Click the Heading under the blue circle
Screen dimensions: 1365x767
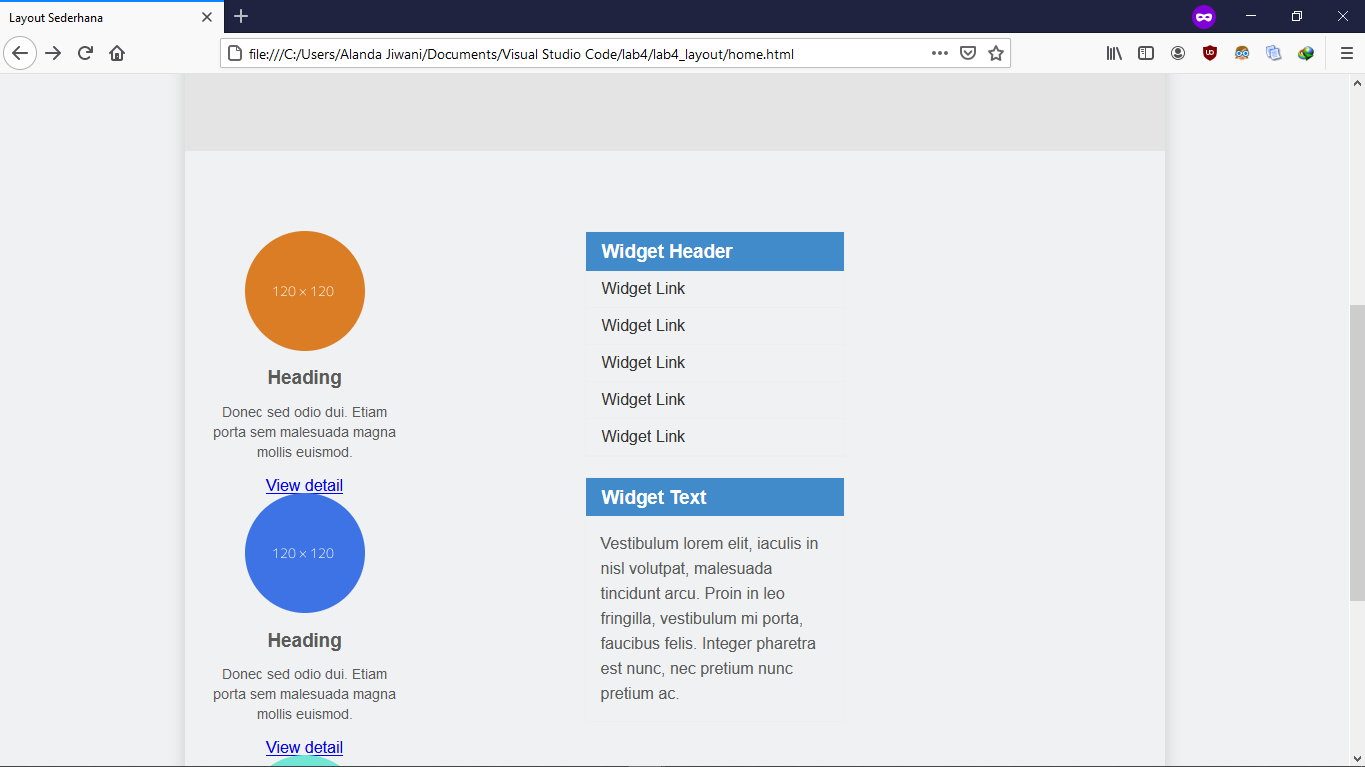click(305, 640)
